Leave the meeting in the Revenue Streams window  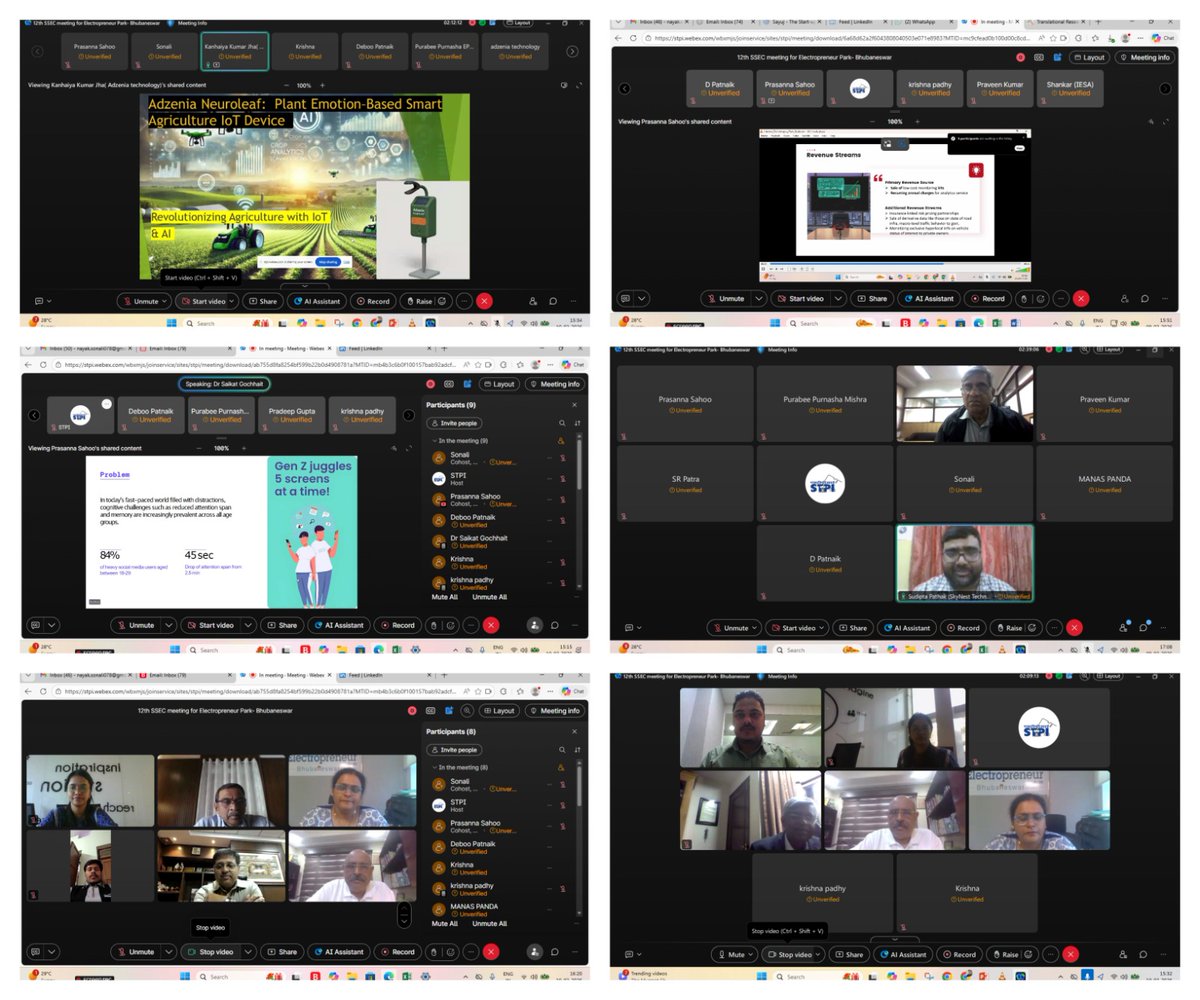click(1080, 298)
